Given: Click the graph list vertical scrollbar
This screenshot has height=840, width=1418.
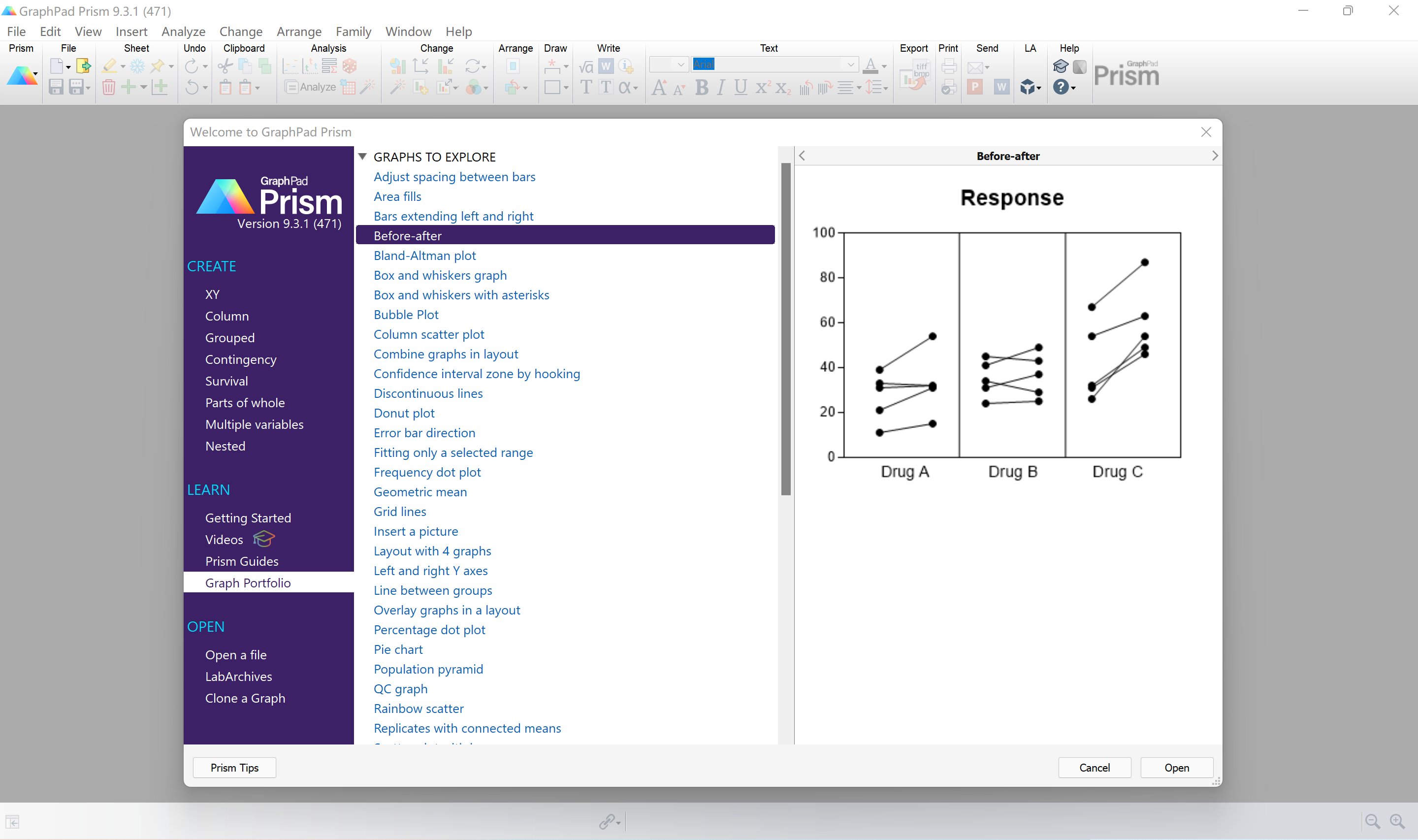Looking at the screenshot, I should pyautogui.click(x=785, y=328).
